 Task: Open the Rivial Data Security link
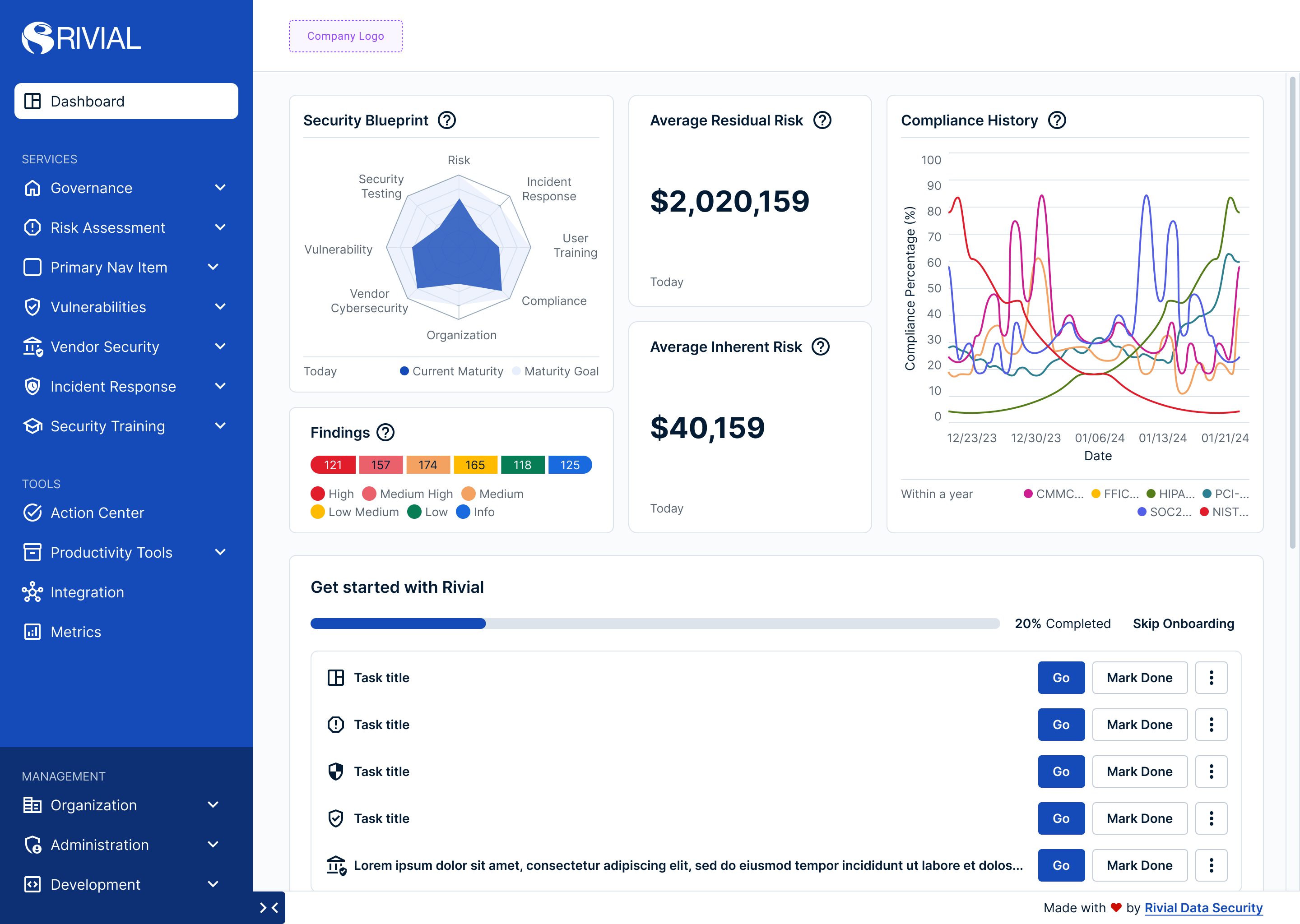(1203, 907)
